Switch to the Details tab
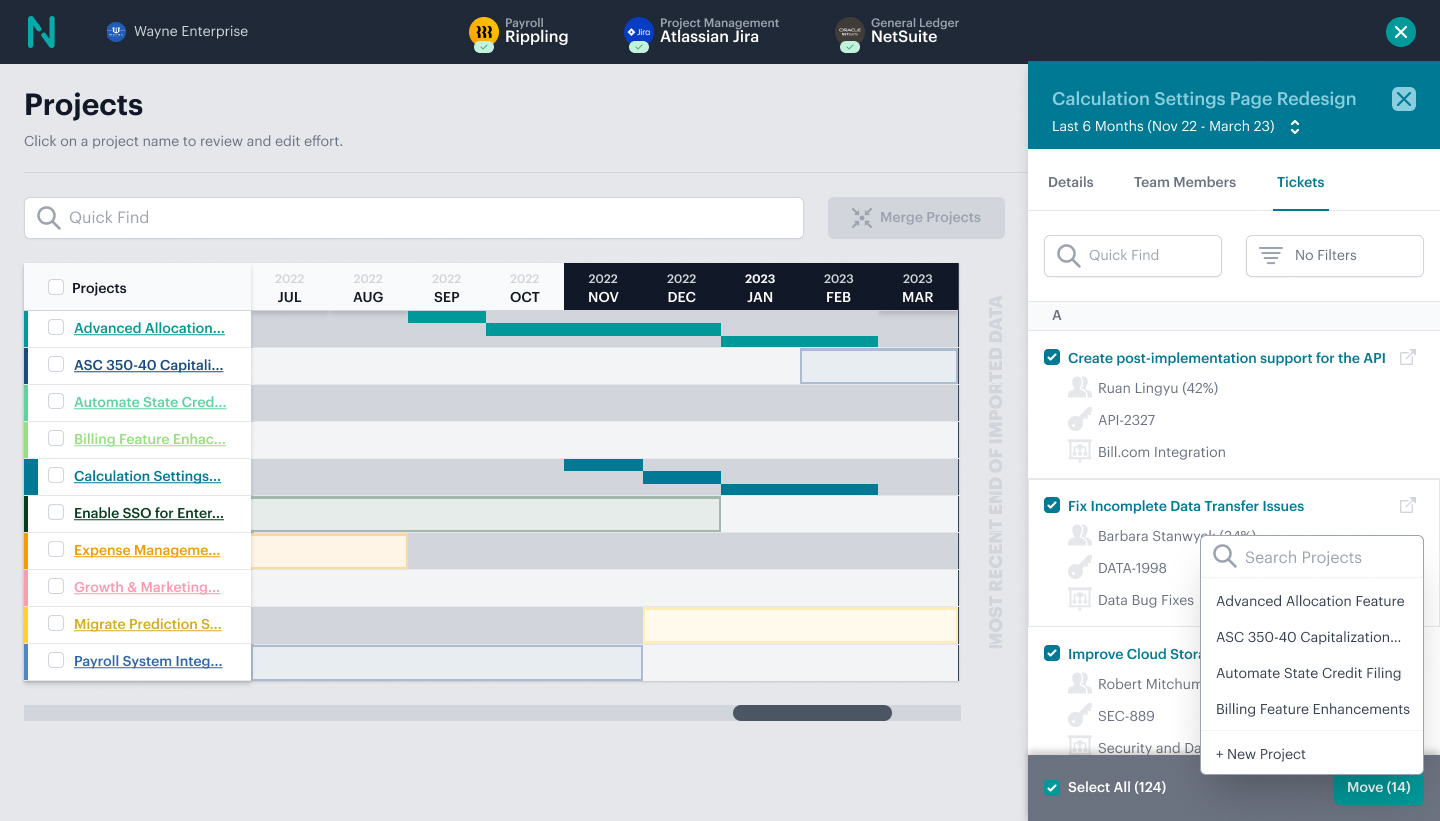The image size is (1440, 821). coord(1071,182)
